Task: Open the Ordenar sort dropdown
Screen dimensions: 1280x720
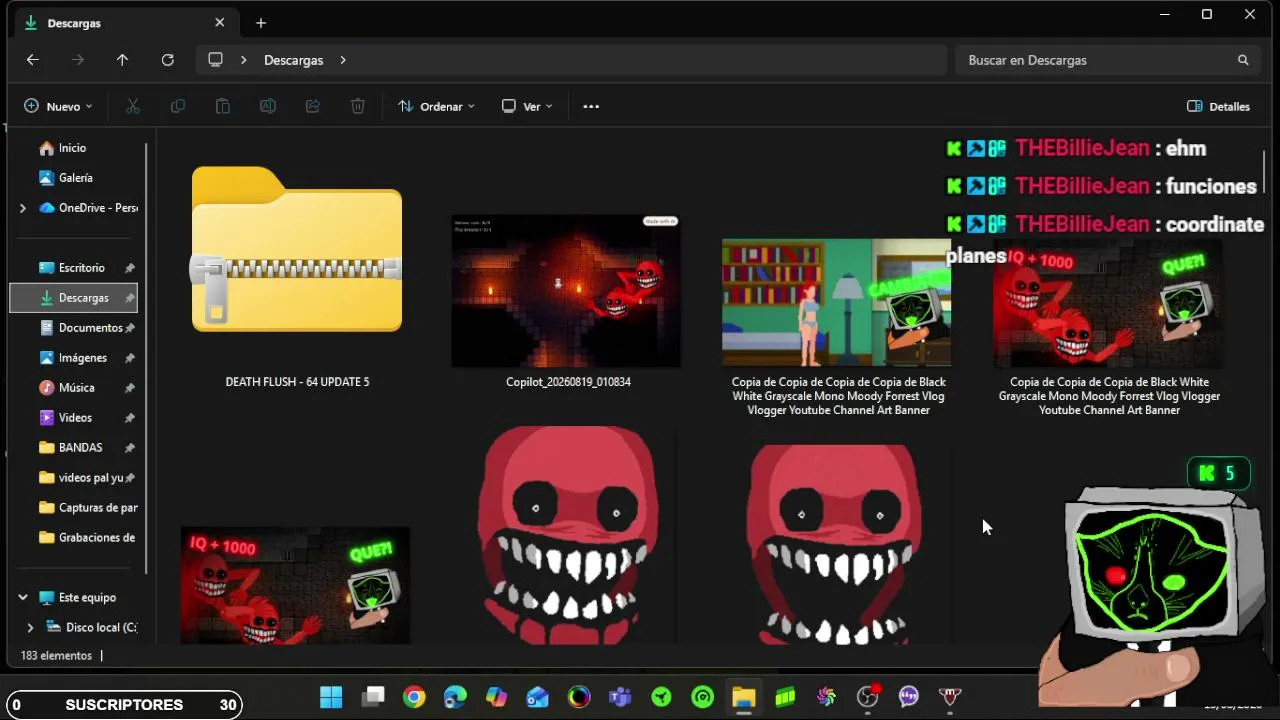Action: click(436, 106)
